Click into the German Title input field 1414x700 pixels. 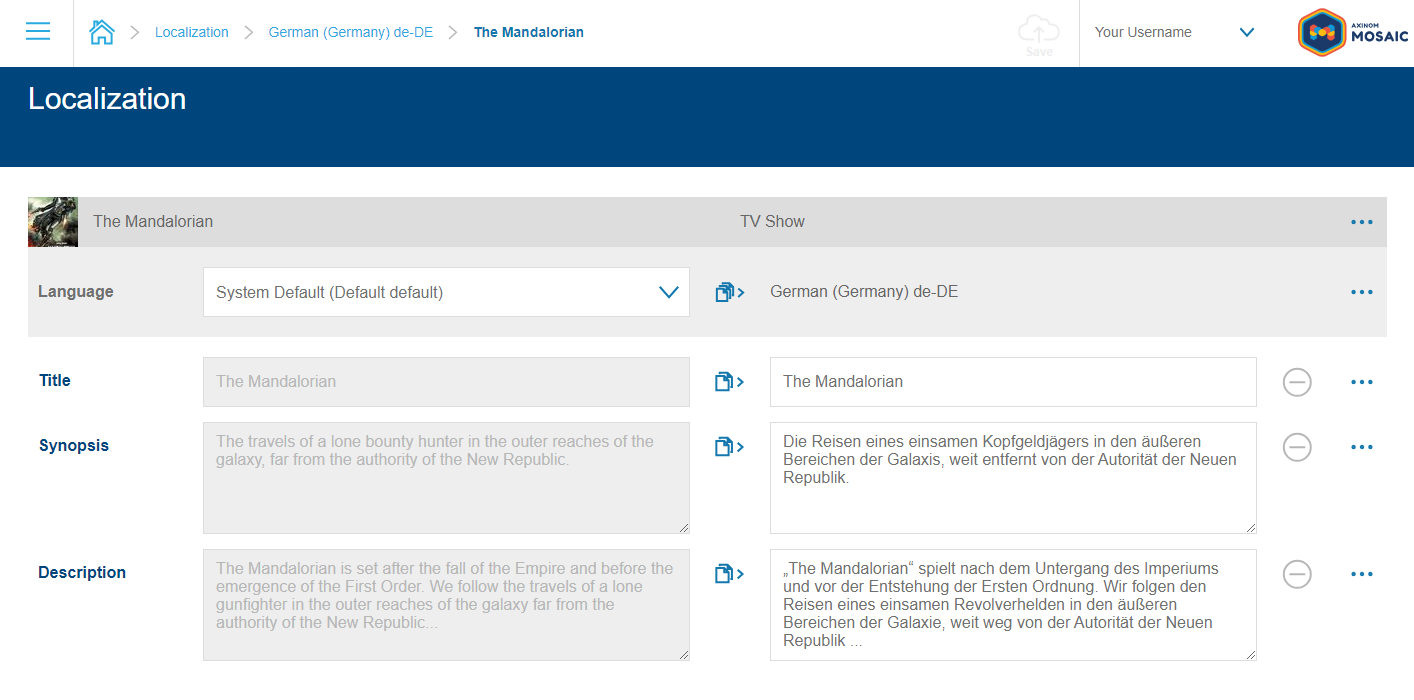pyautogui.click(x=1012, y=382)
